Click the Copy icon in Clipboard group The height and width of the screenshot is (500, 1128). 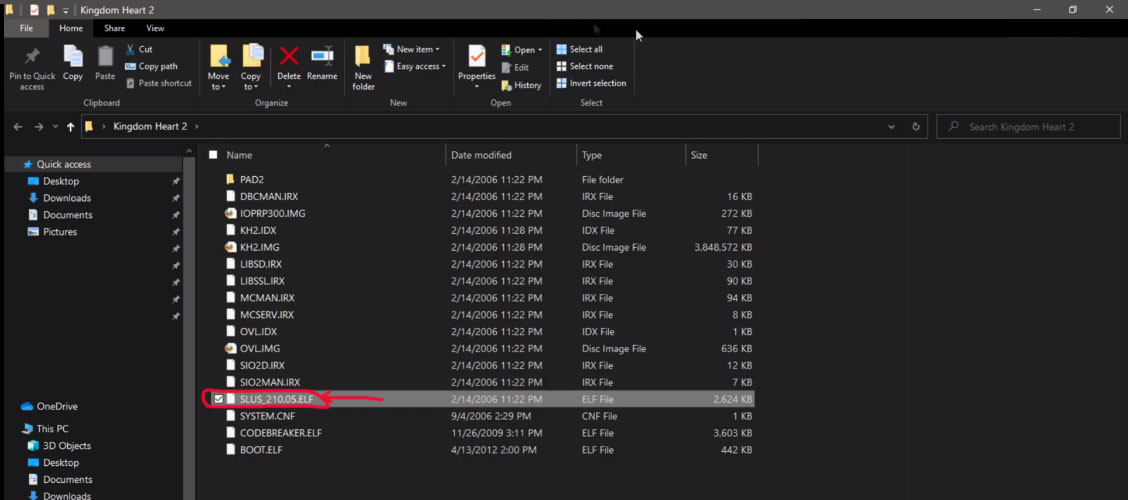73,58
